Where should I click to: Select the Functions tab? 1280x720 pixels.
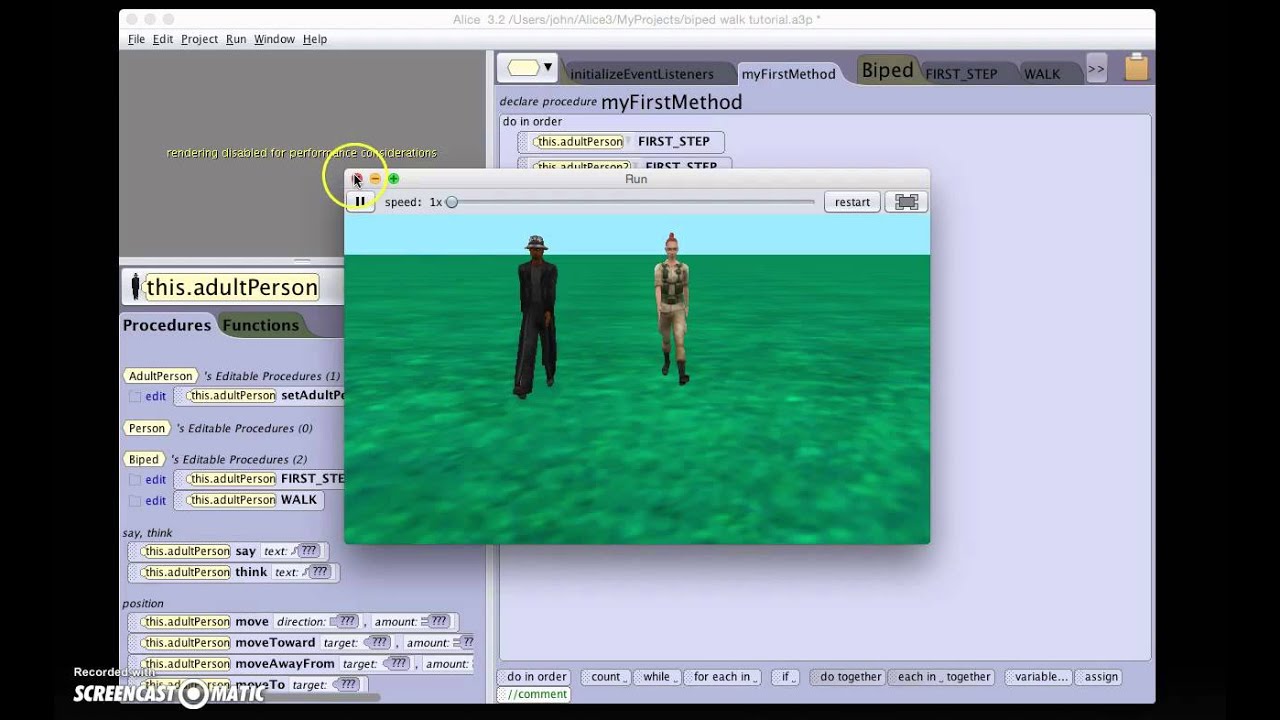(261, 325)
